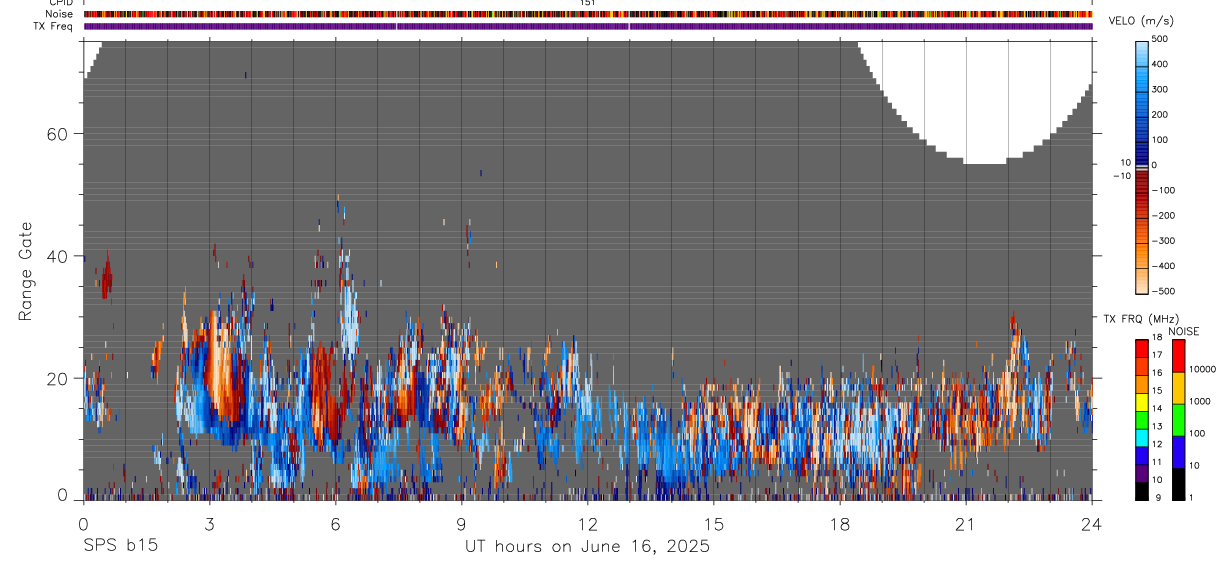Click the "12" TX frequency scale label
Screen dimensions: 1228x567
click(x=1155, y=444)
